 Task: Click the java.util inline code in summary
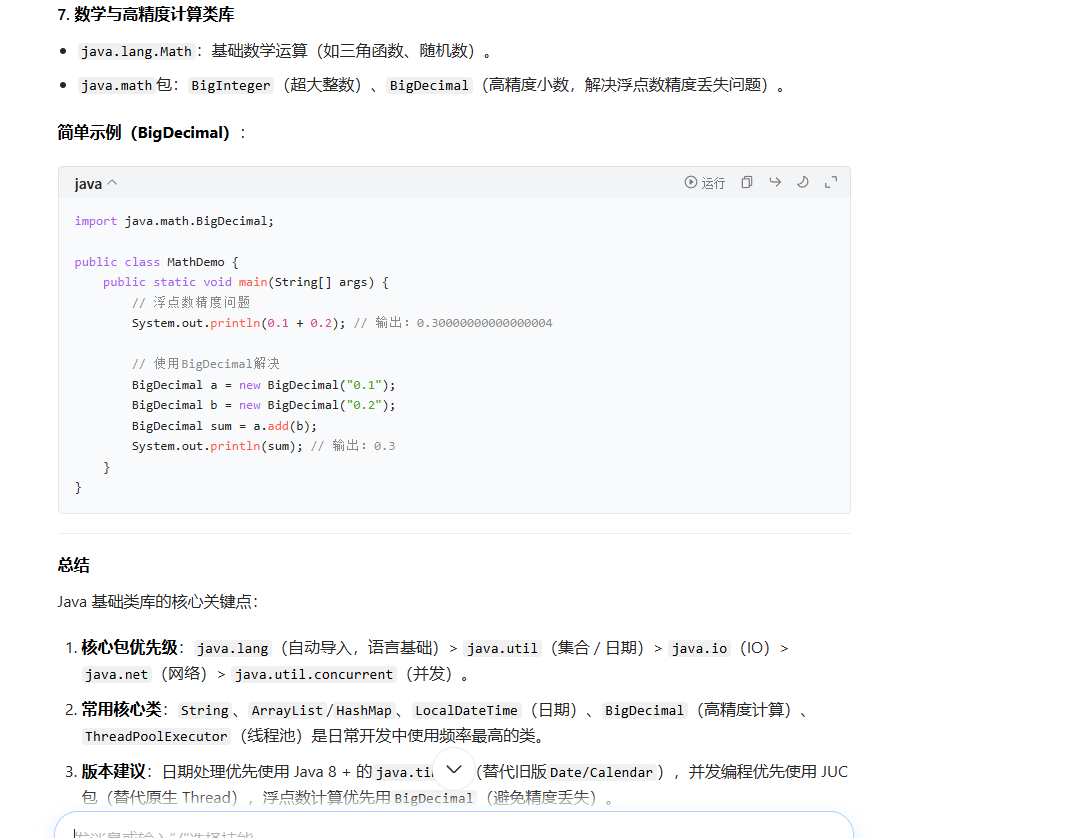(x=502, y=648)
